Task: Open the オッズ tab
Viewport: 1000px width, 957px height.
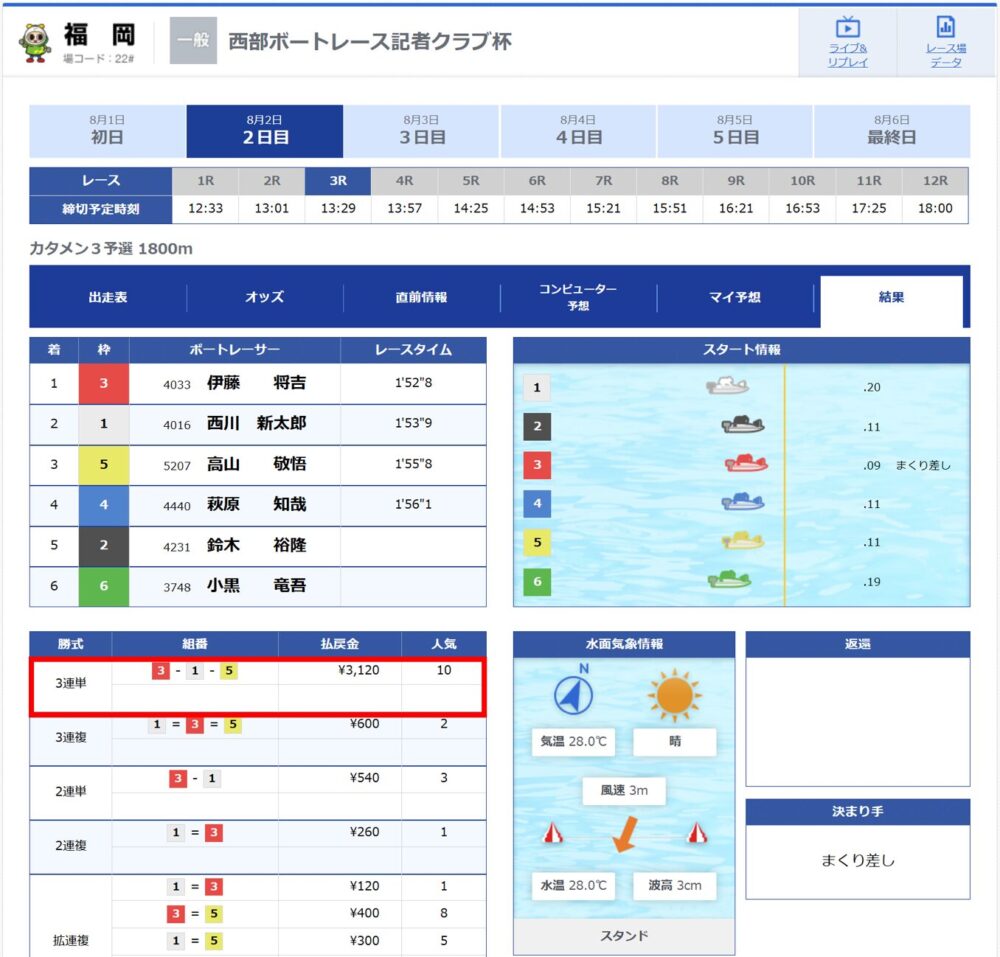Action: pyautogui.click(x=265, y=297)
